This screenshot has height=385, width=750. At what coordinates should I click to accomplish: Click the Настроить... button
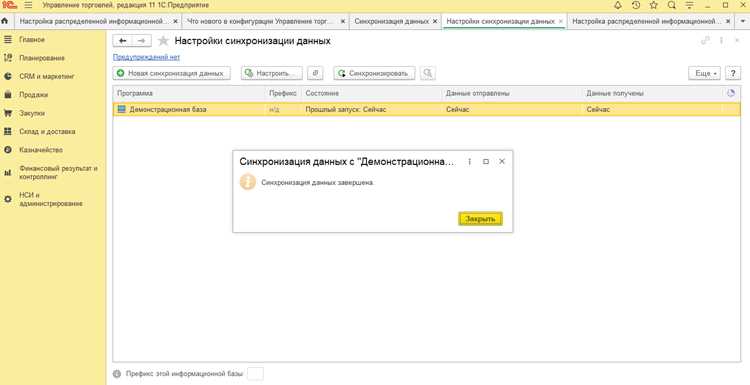272,73
